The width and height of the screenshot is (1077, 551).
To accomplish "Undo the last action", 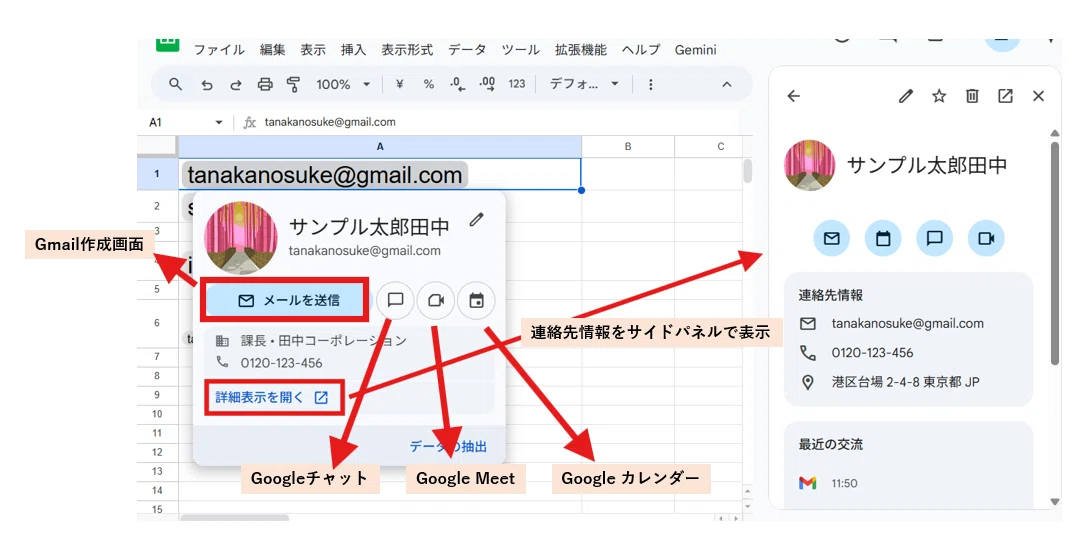I will pyautogui.click(x=206, y=85).
